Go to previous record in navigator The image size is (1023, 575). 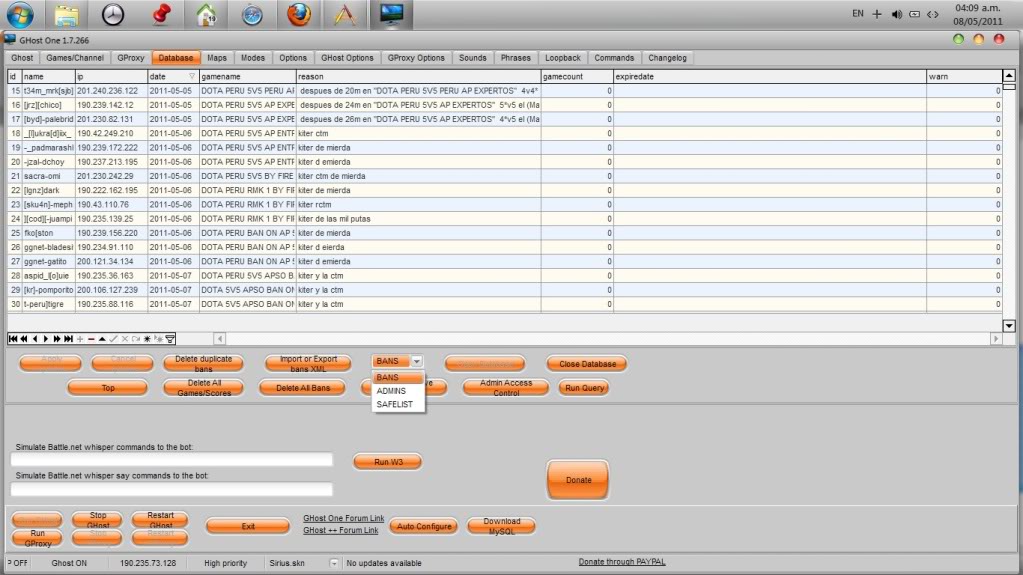tap(35, 339)
